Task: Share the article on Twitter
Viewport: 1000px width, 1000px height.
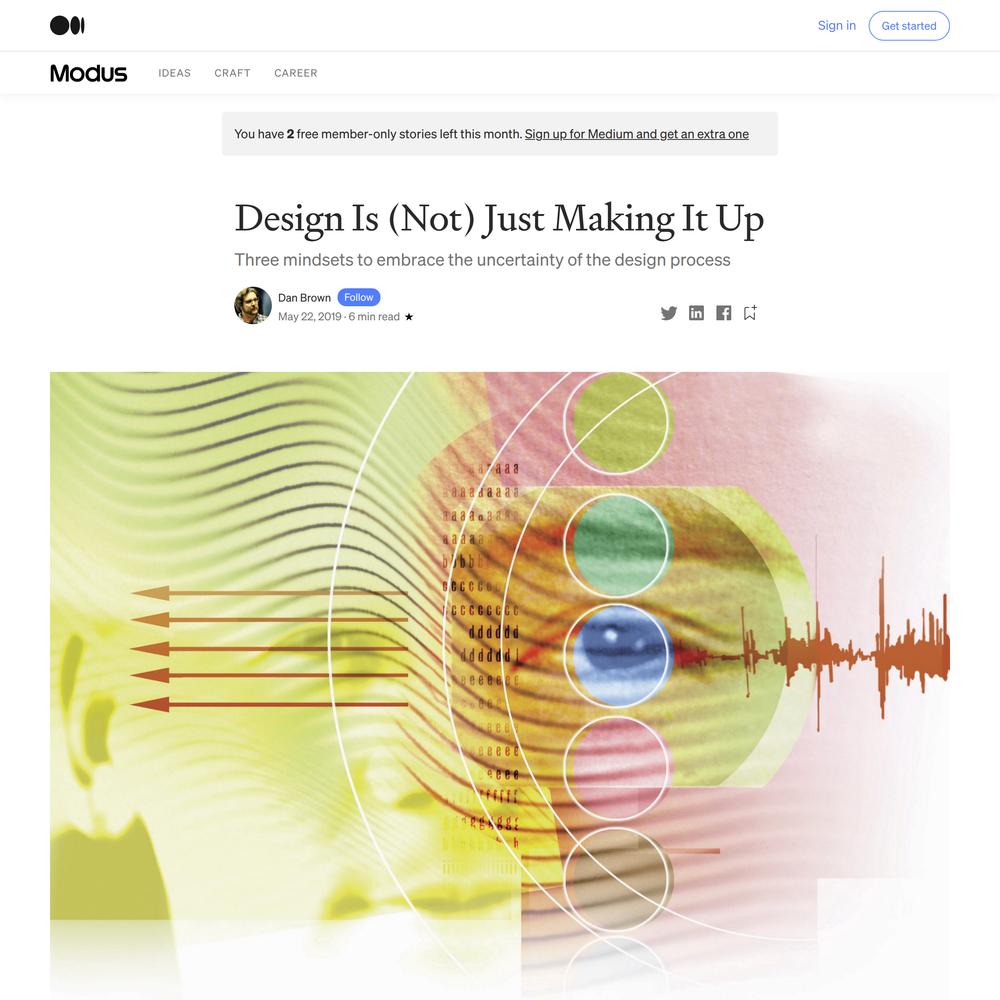Action: pyautogui.click(x=668, y=313)
